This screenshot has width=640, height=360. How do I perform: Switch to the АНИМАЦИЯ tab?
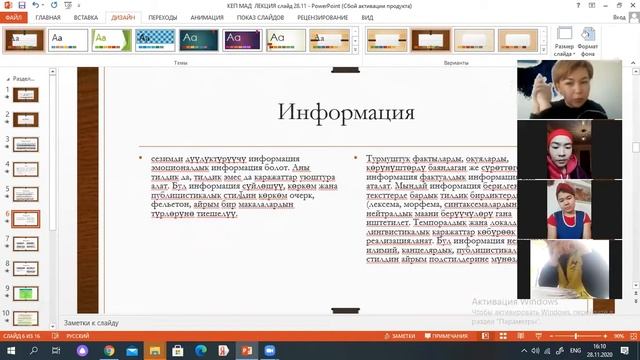point(207,18)
